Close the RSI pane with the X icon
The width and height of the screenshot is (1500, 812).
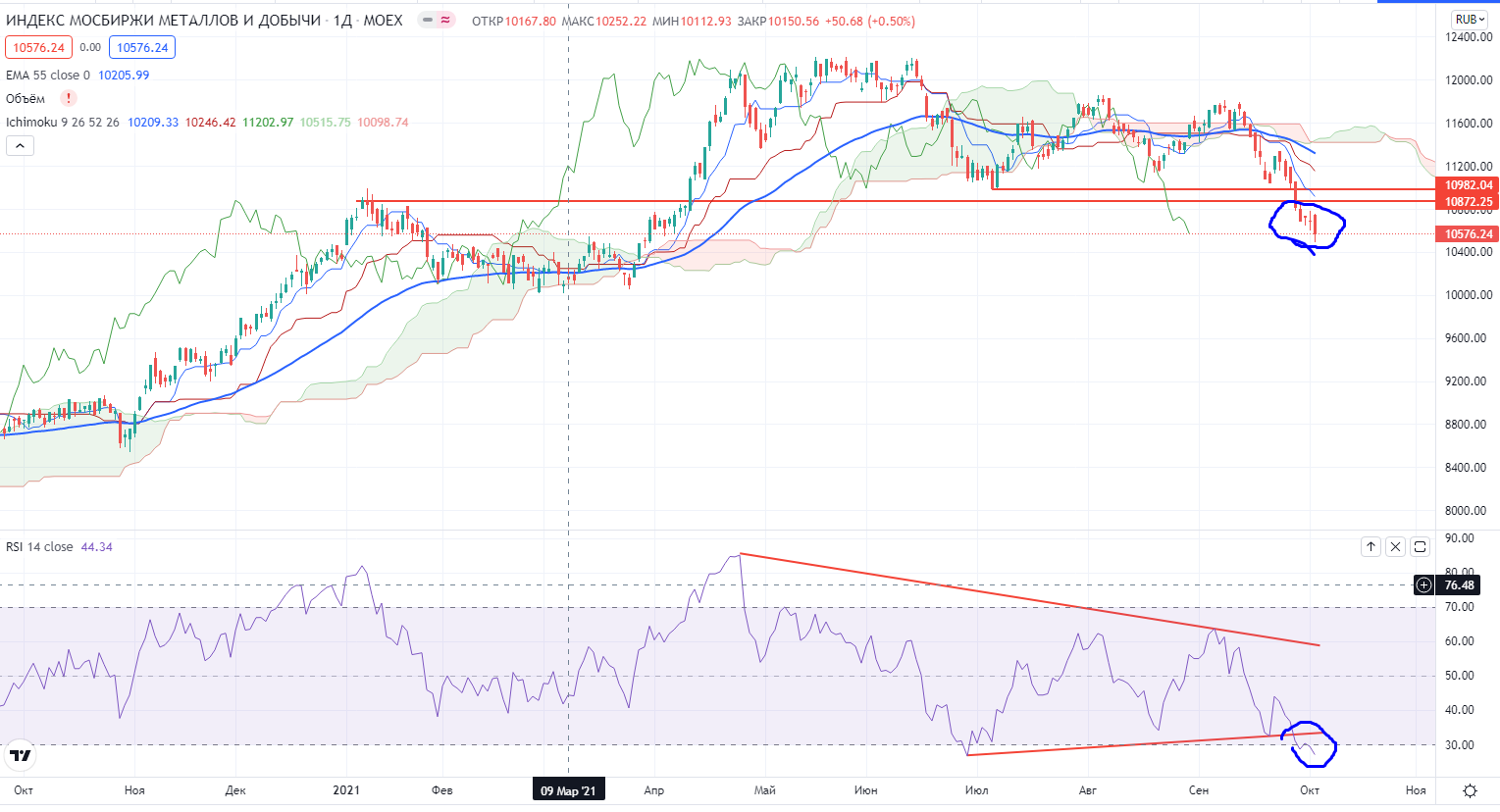click(x=1395, y=547)
